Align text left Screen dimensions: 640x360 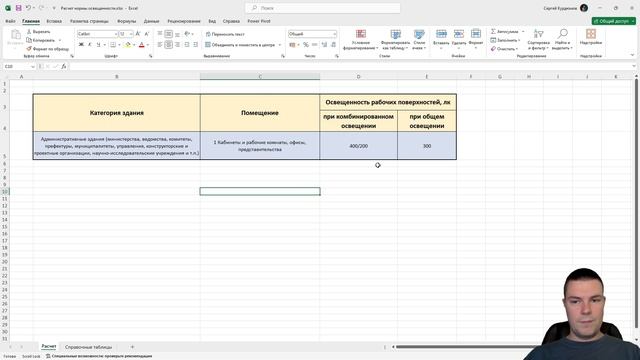[160, 44]
